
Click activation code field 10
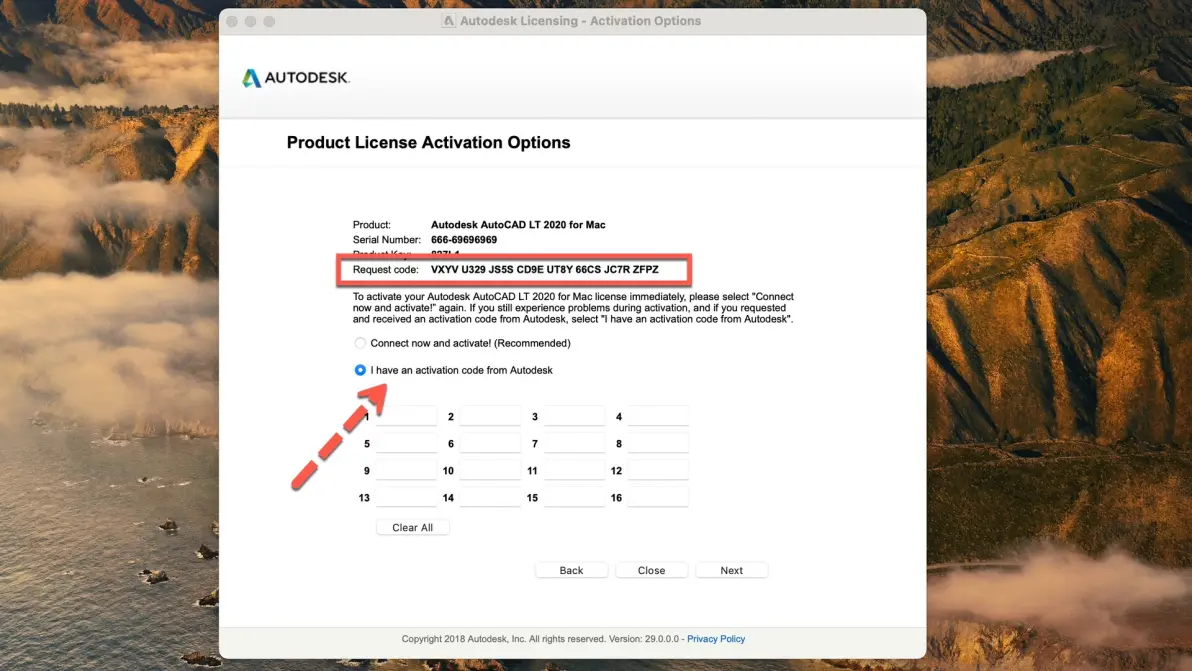[x=490, y=470]
